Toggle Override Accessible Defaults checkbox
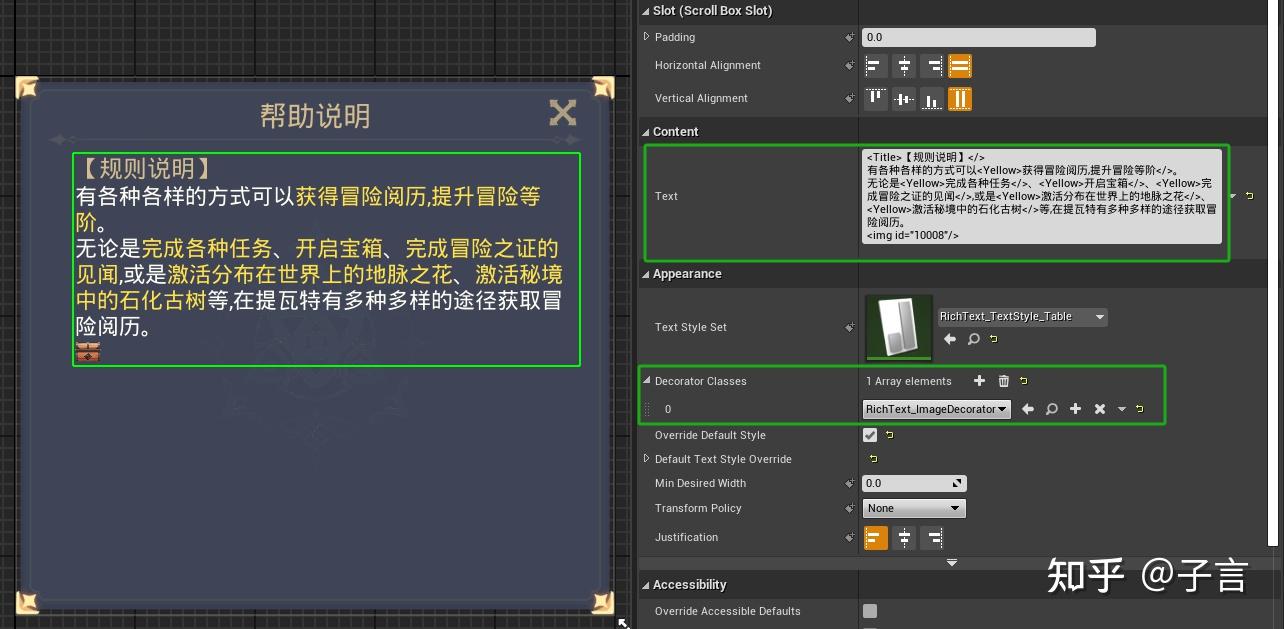 click(870, 611)
